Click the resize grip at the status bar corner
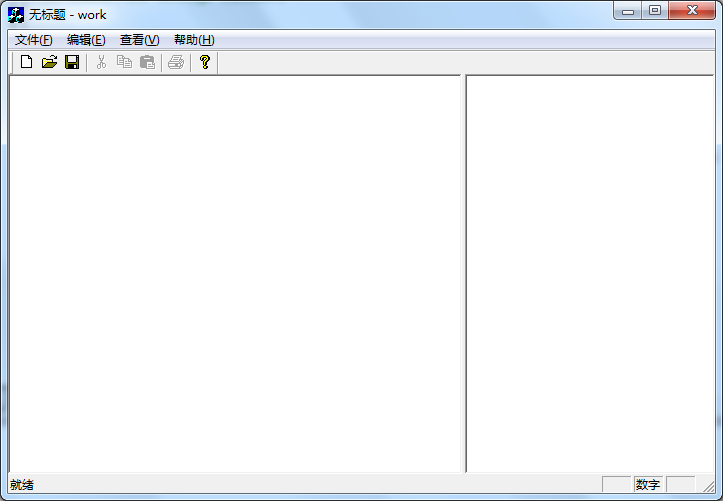Screen dimensions: 723x501 pos(708,486)
